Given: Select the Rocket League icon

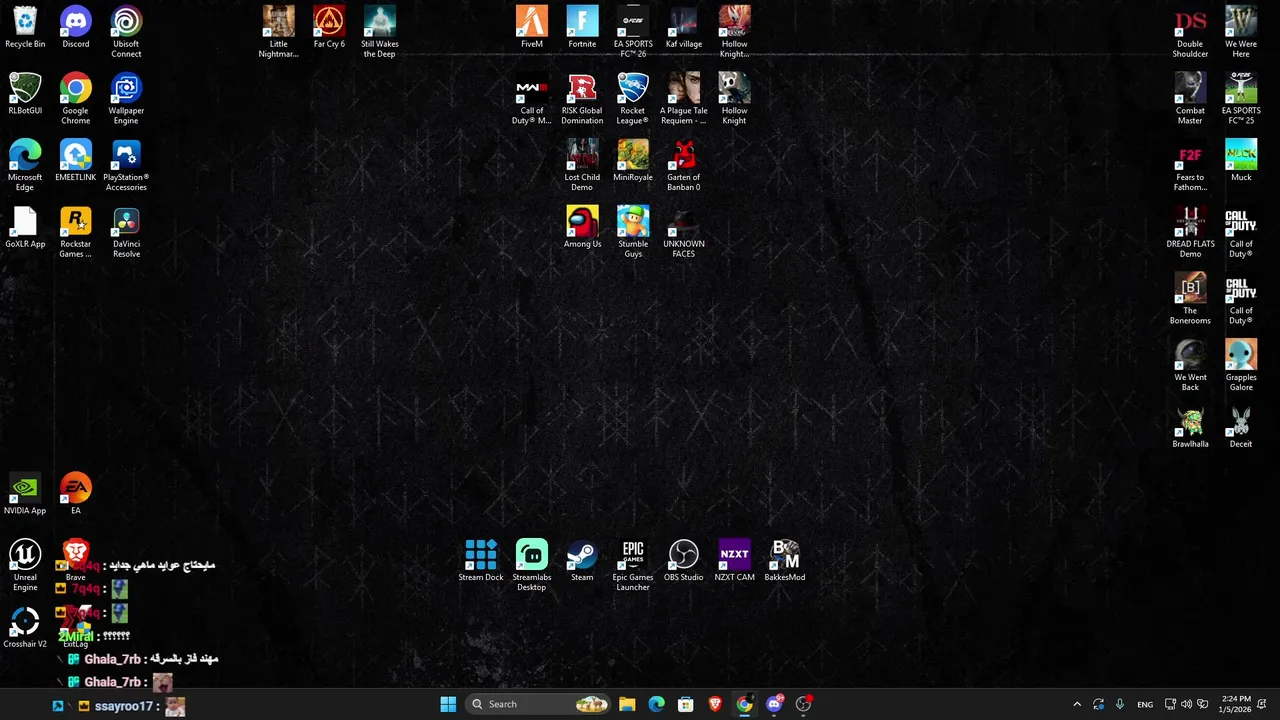Looking at the screenshot, I should click(633, 99).
